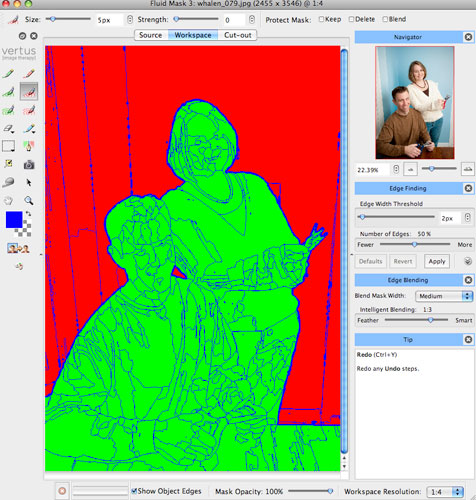This screenshot has height=500, width=476.
Task: Select the green keep brush tool
Action: coord(8,73)
